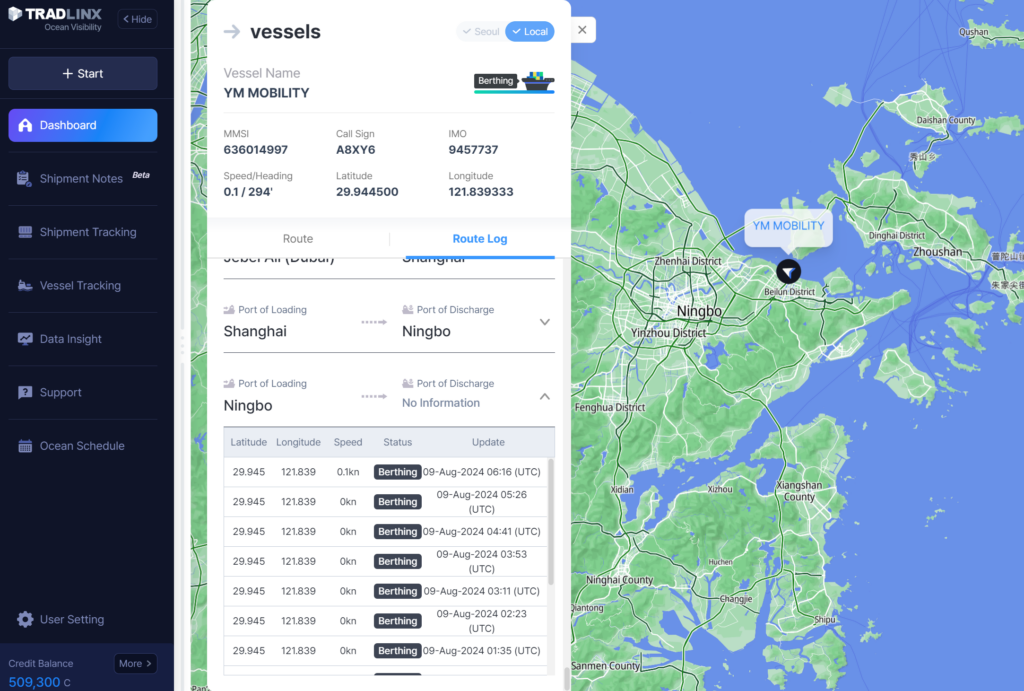
Task: Switch time zone toggle to Seoul
Action: [481, 31]
